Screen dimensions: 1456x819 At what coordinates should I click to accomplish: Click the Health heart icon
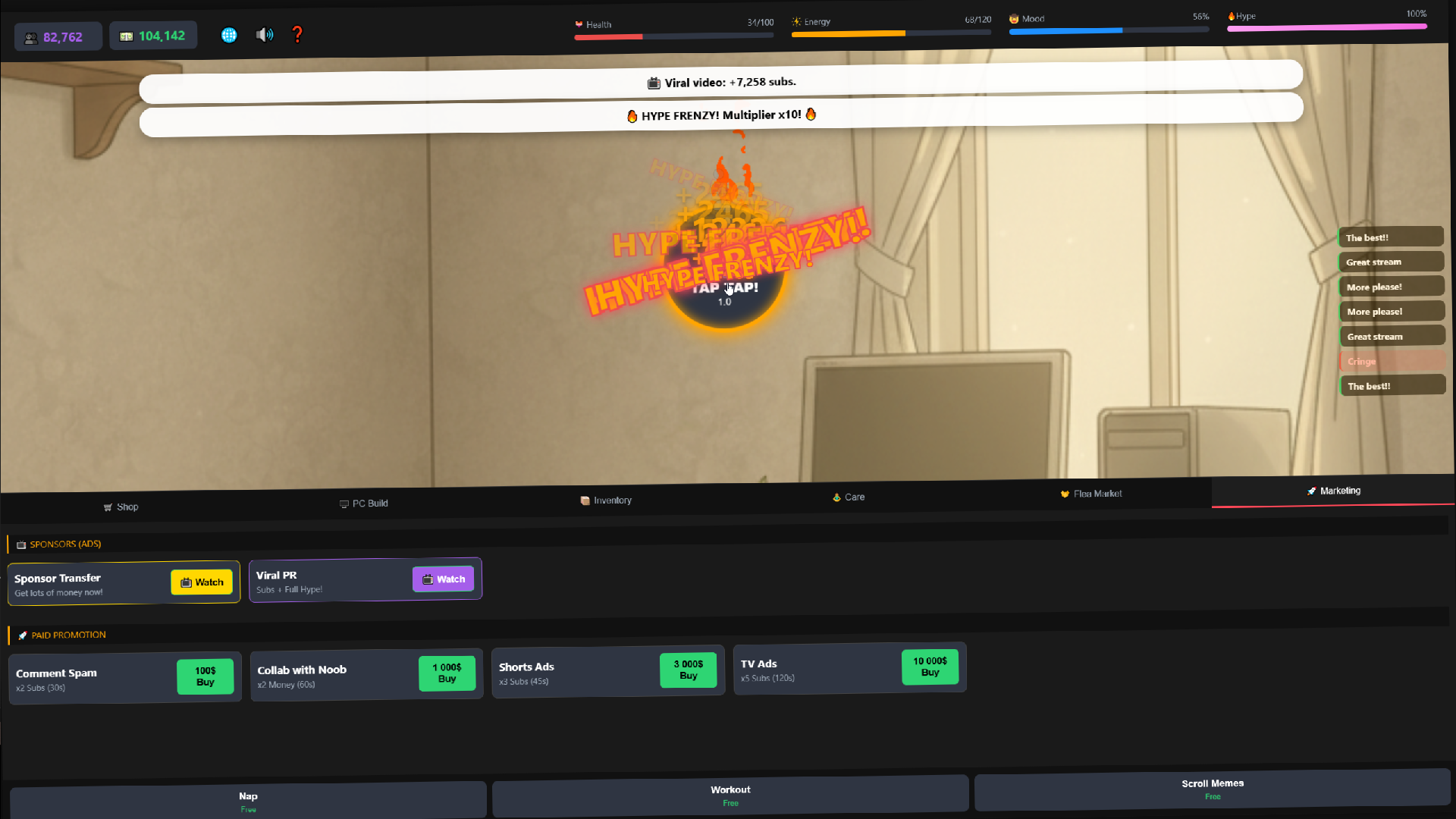coord(578,24)
